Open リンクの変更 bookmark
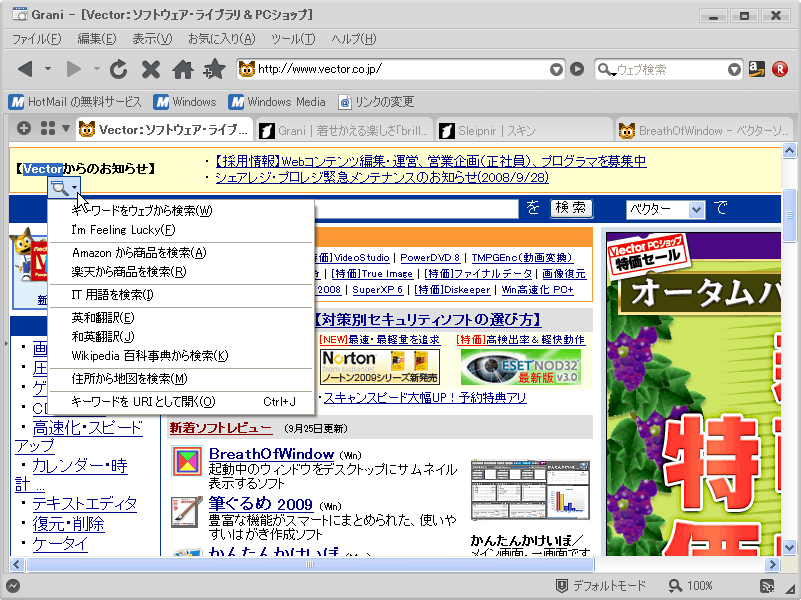 point(376,102)
